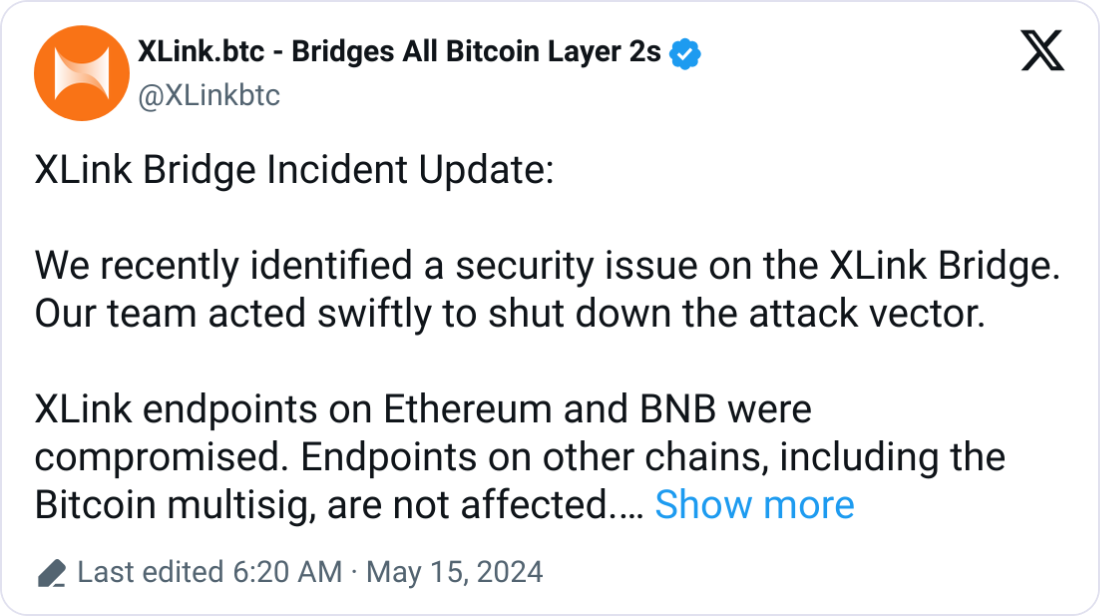Viewport: 1100px width, 616px height.
Task: Click the white emblem inside the avatar
Action: (82, 73)
